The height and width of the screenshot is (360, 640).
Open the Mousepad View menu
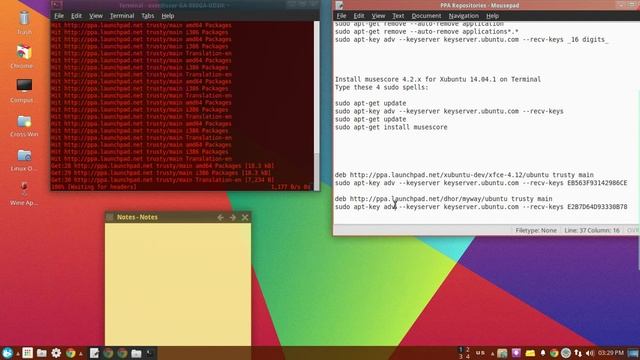pyautogui.click(x=378, y=16)
